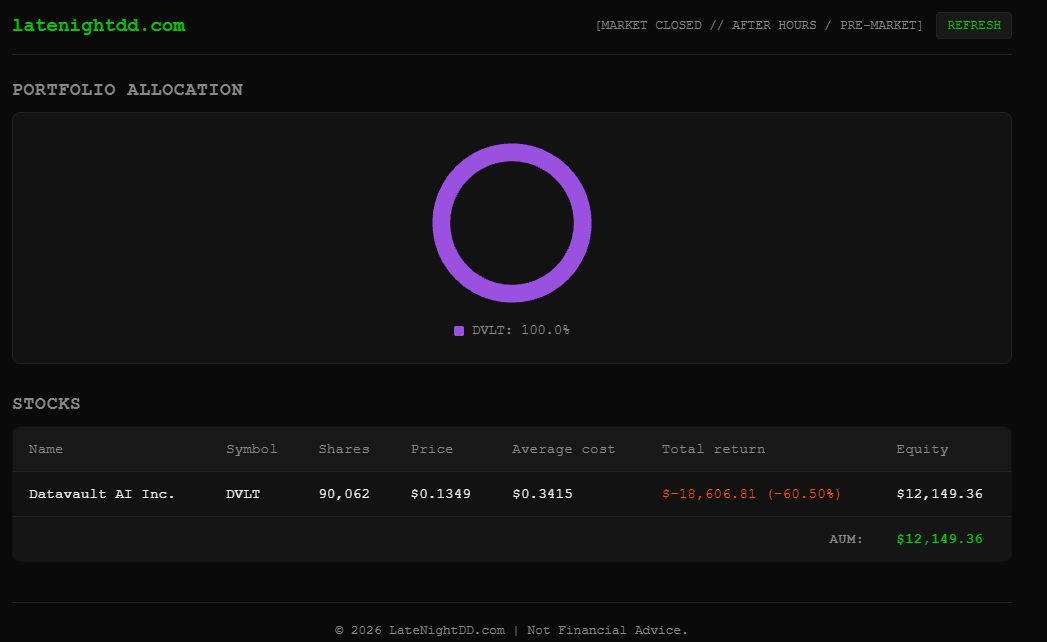Click the price value $0.1349
The height and width of the screenshot is (642, 1047).
click(441, 494)
